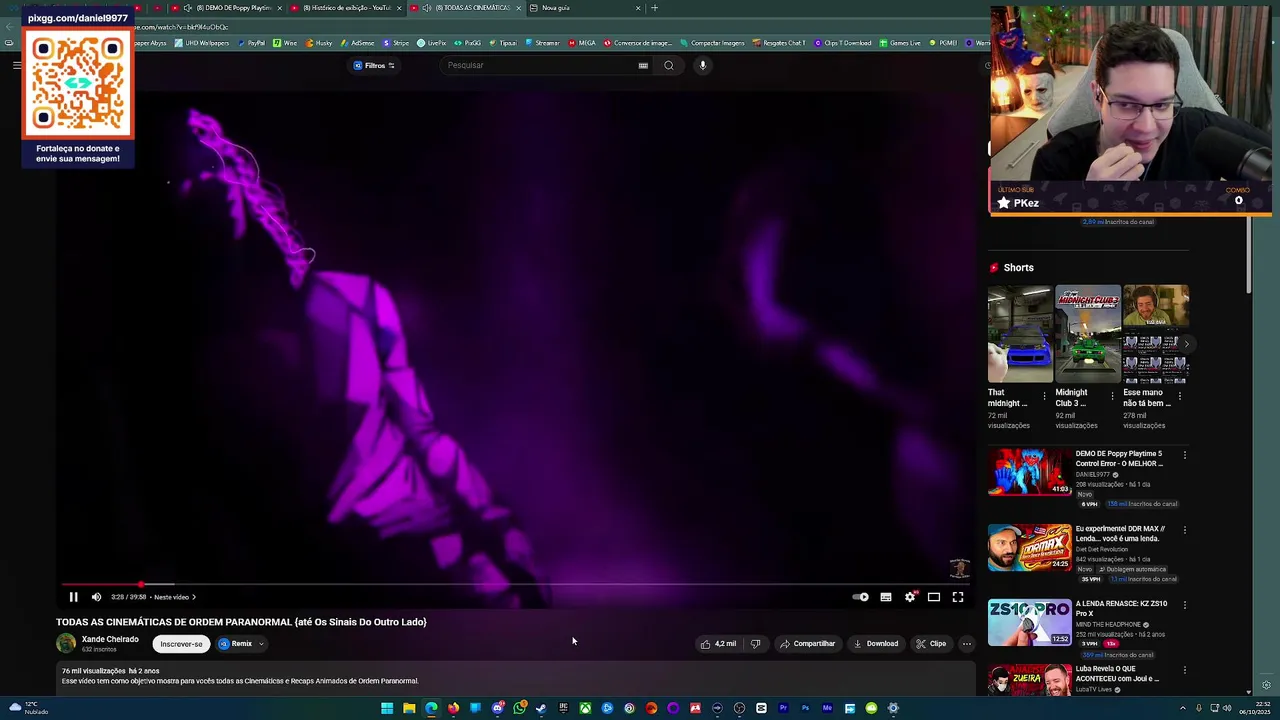Enter fullscreen mode
The width and height of the screenshot is (1280, 720).
tap(958, 597)
